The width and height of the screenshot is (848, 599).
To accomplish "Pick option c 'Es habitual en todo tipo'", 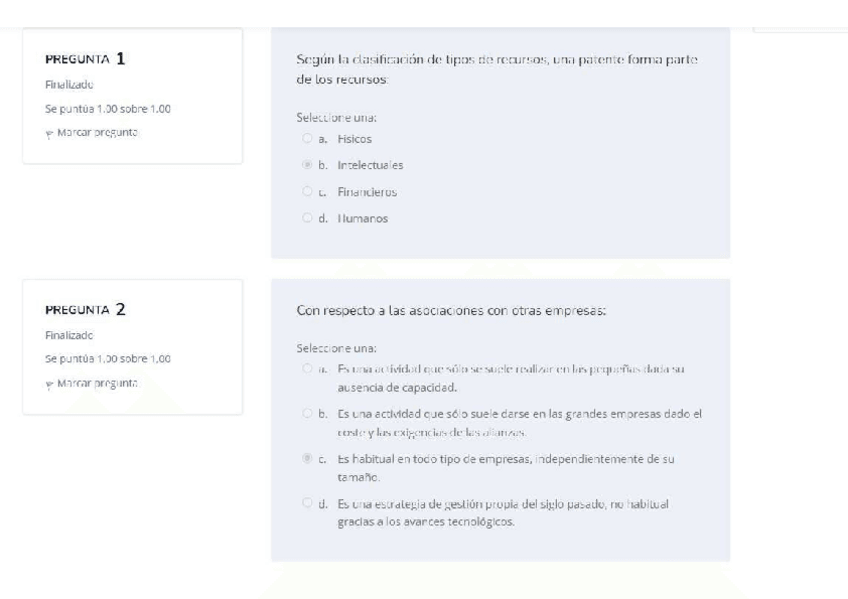I will [x=306, y=458].
